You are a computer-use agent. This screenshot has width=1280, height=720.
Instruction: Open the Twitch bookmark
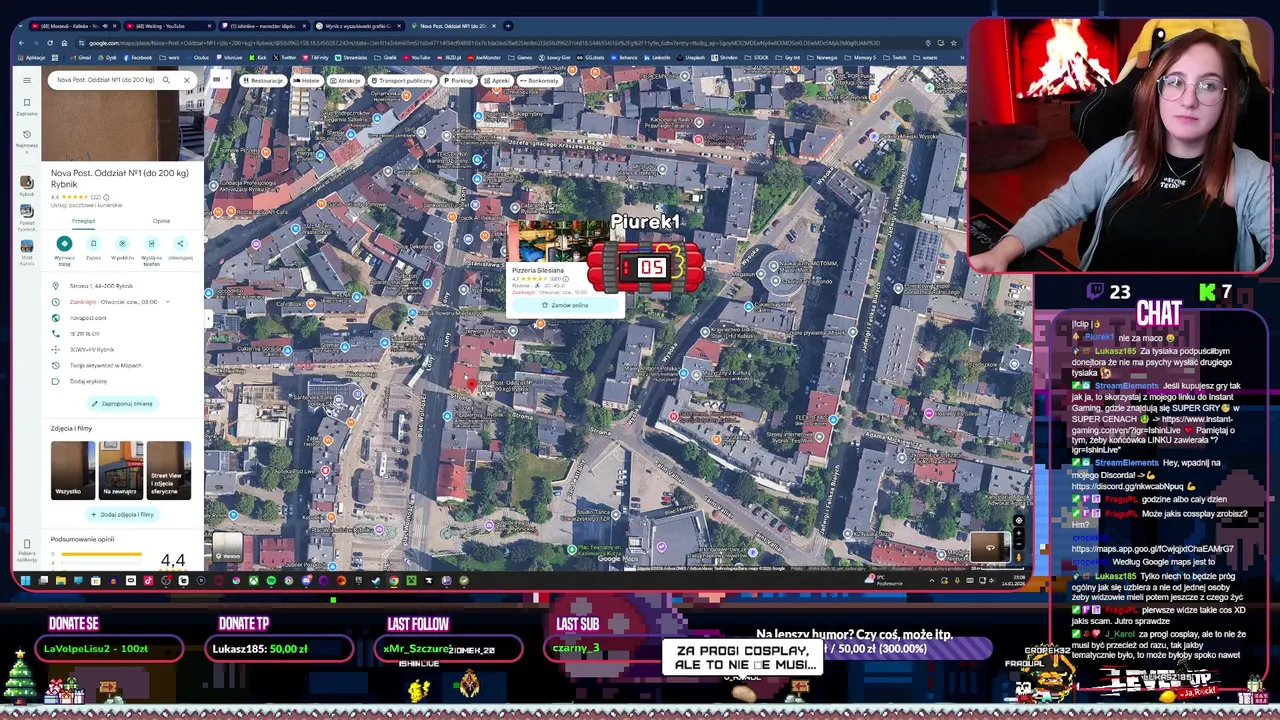pyautogui.click(x=897, y=57)
